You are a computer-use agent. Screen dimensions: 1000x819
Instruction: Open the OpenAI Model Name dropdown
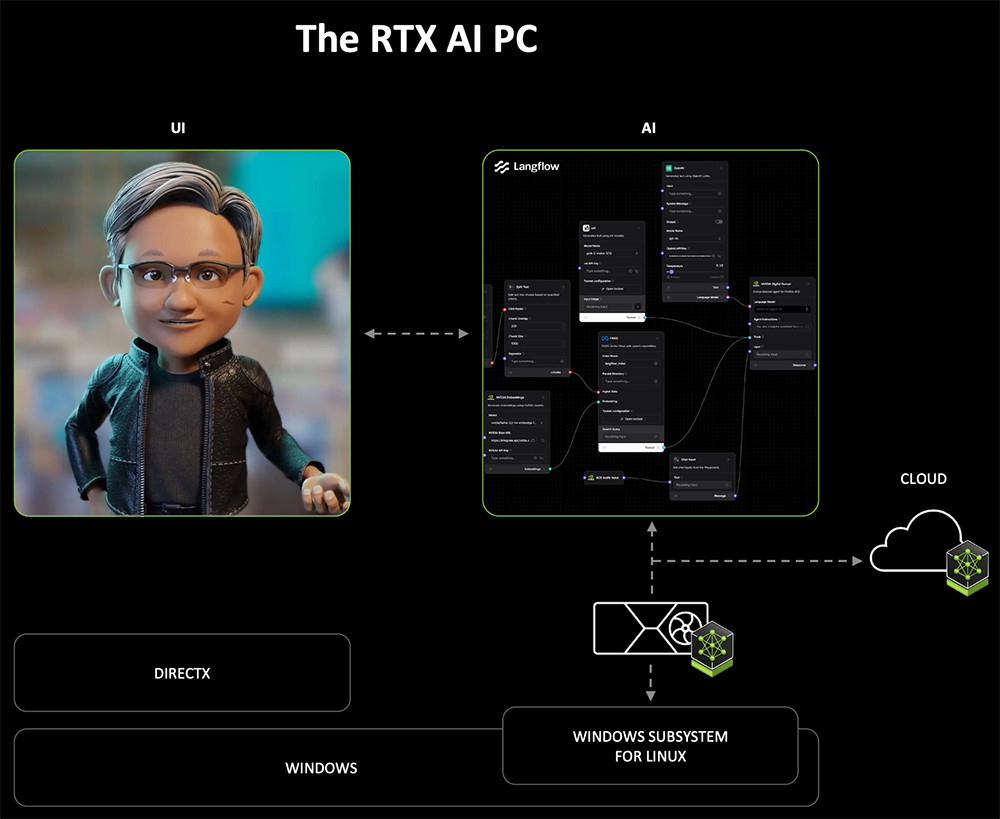[x=696, y=239]
